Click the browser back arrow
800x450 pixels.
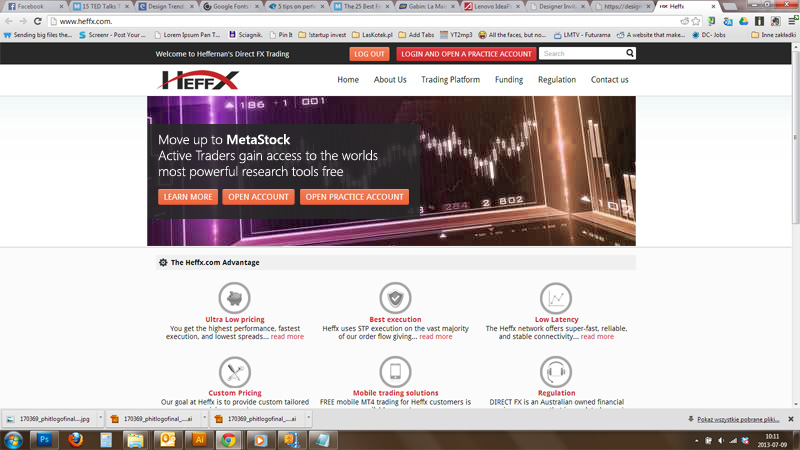point(9,21)
